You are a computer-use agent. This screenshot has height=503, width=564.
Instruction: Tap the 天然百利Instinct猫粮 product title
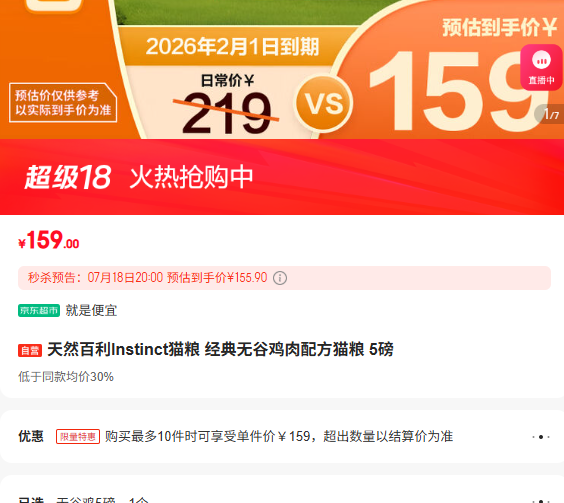(220, 349)
